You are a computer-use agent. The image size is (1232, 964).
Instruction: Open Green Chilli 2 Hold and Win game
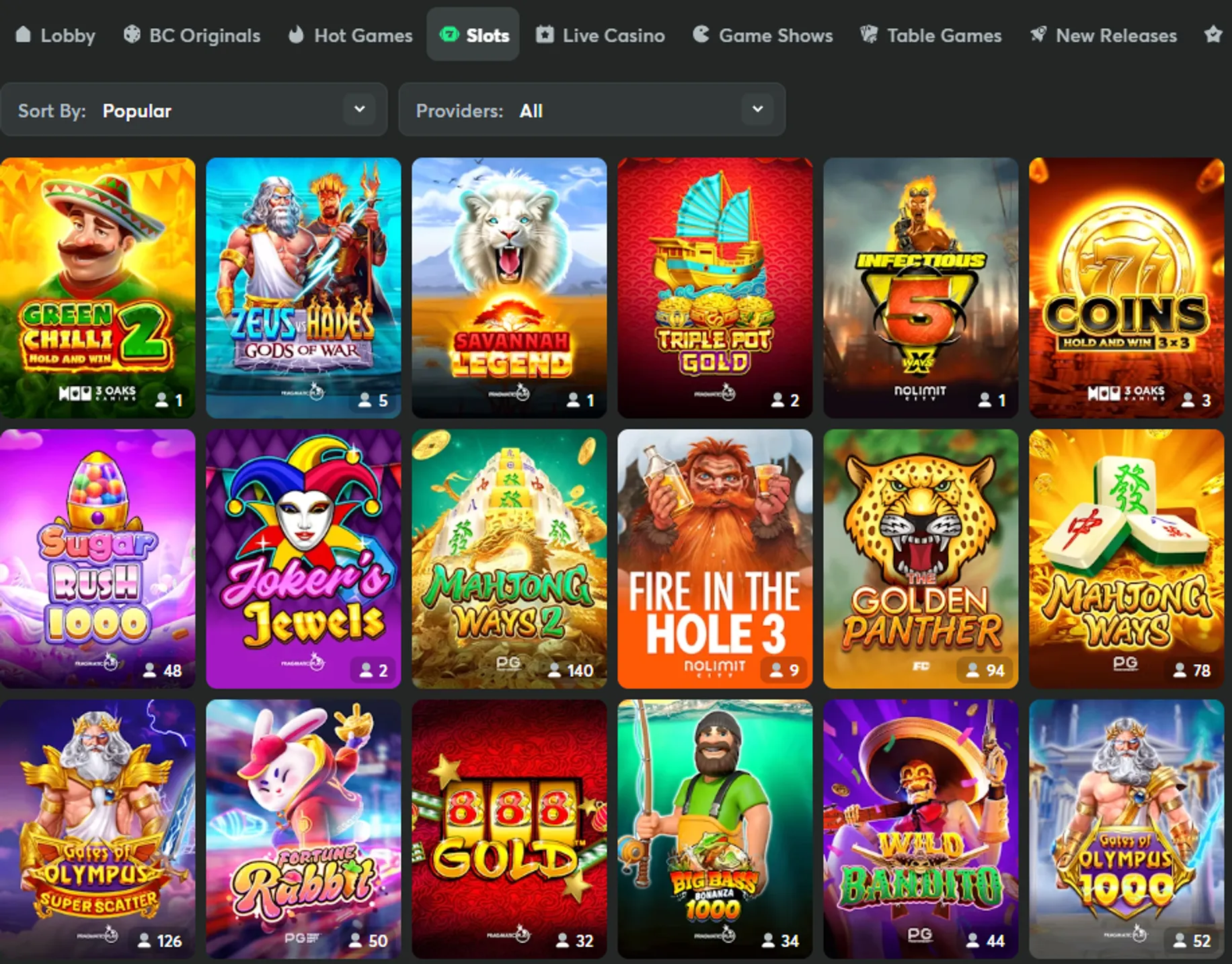(x=98, y=288)
